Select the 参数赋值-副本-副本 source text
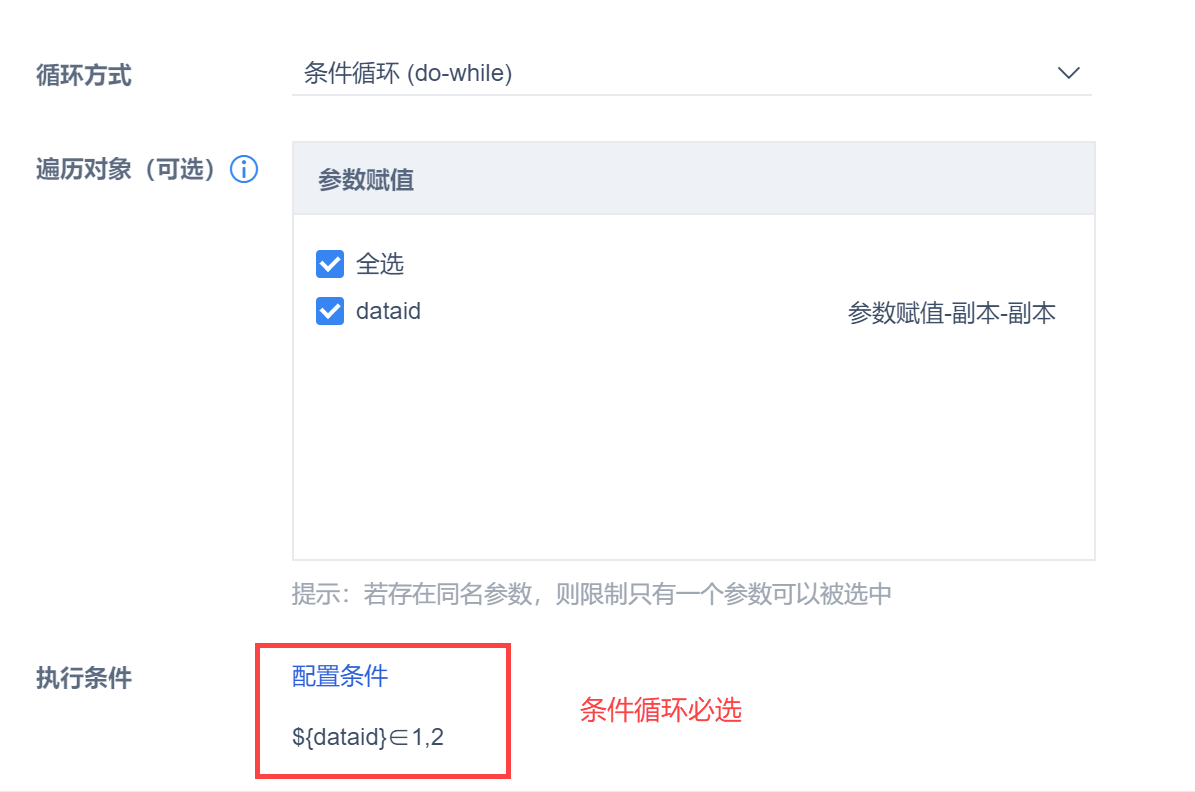Viewport: 1195px width, 792px height. tap(951, 313)
